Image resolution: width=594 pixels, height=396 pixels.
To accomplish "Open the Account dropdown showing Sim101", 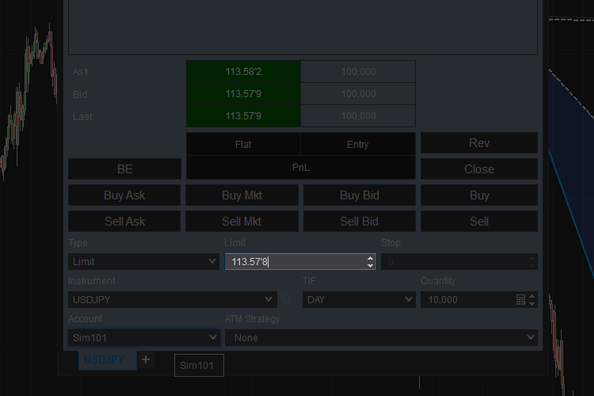I will [144, 337].
